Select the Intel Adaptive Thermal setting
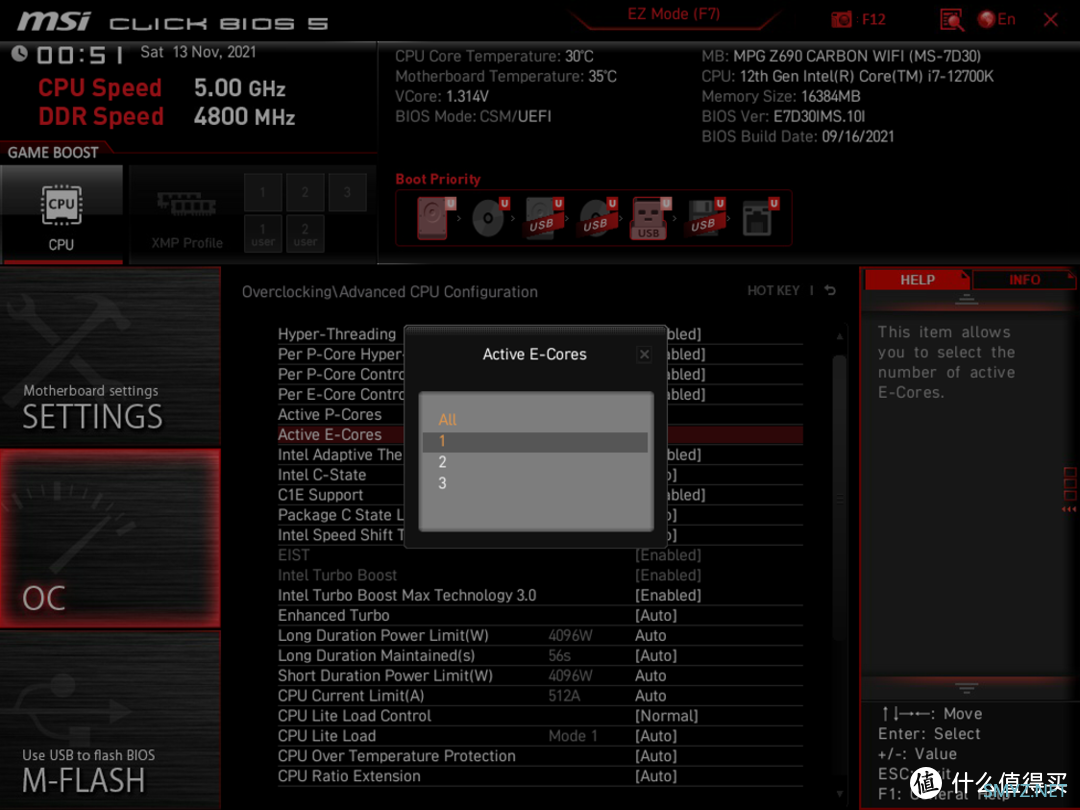The image size is (1080, 810). click(340, 455)
